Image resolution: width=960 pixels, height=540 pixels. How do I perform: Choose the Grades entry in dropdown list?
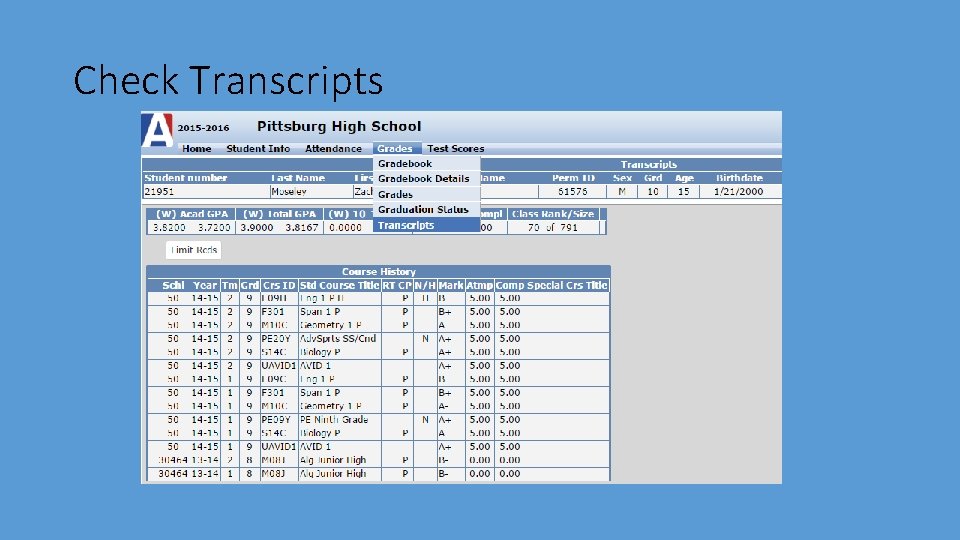(426, 194)
